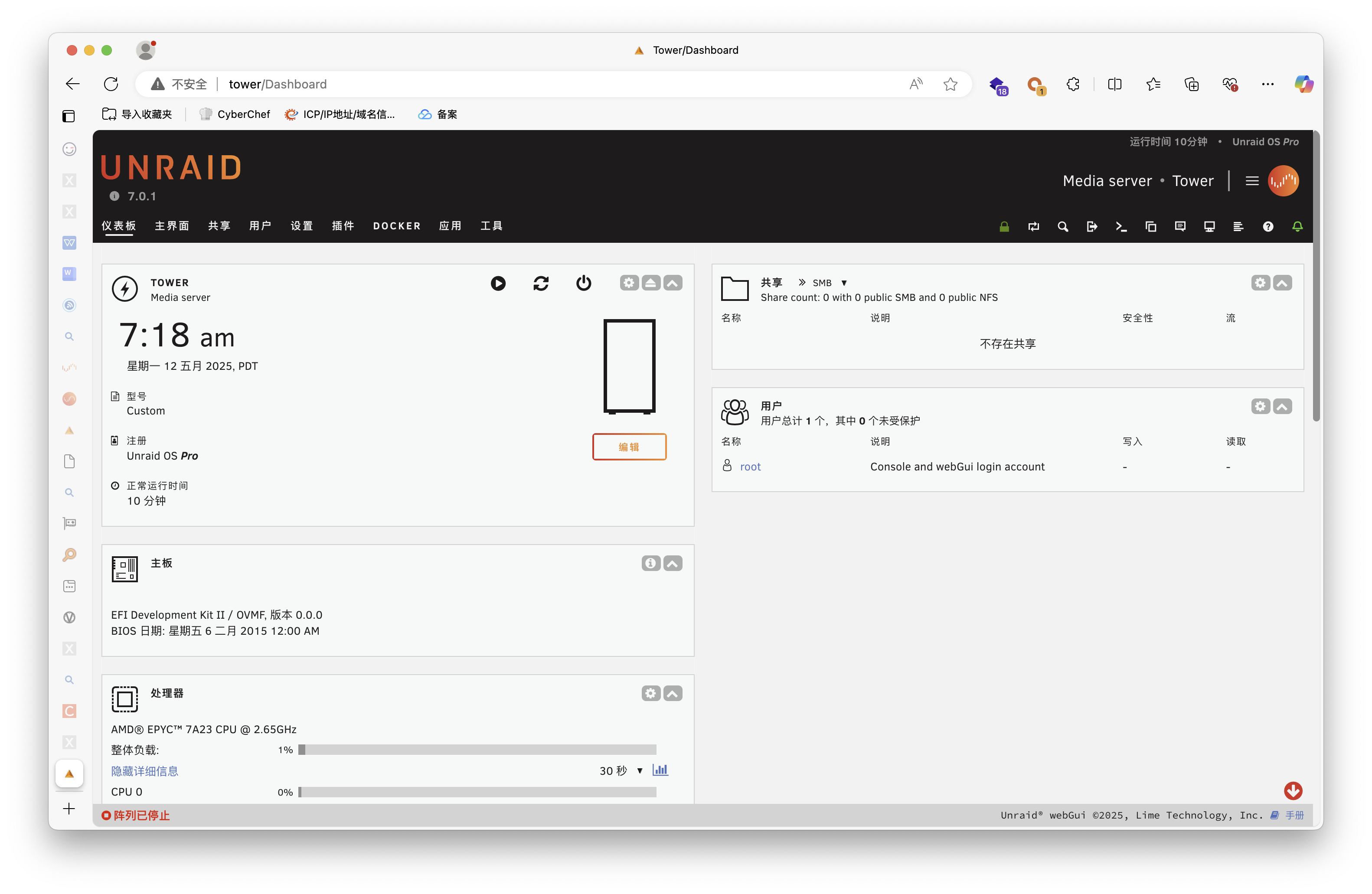Collapse the Tower tile with chevron
This screenshot has height=894, width=1372.
673,283
